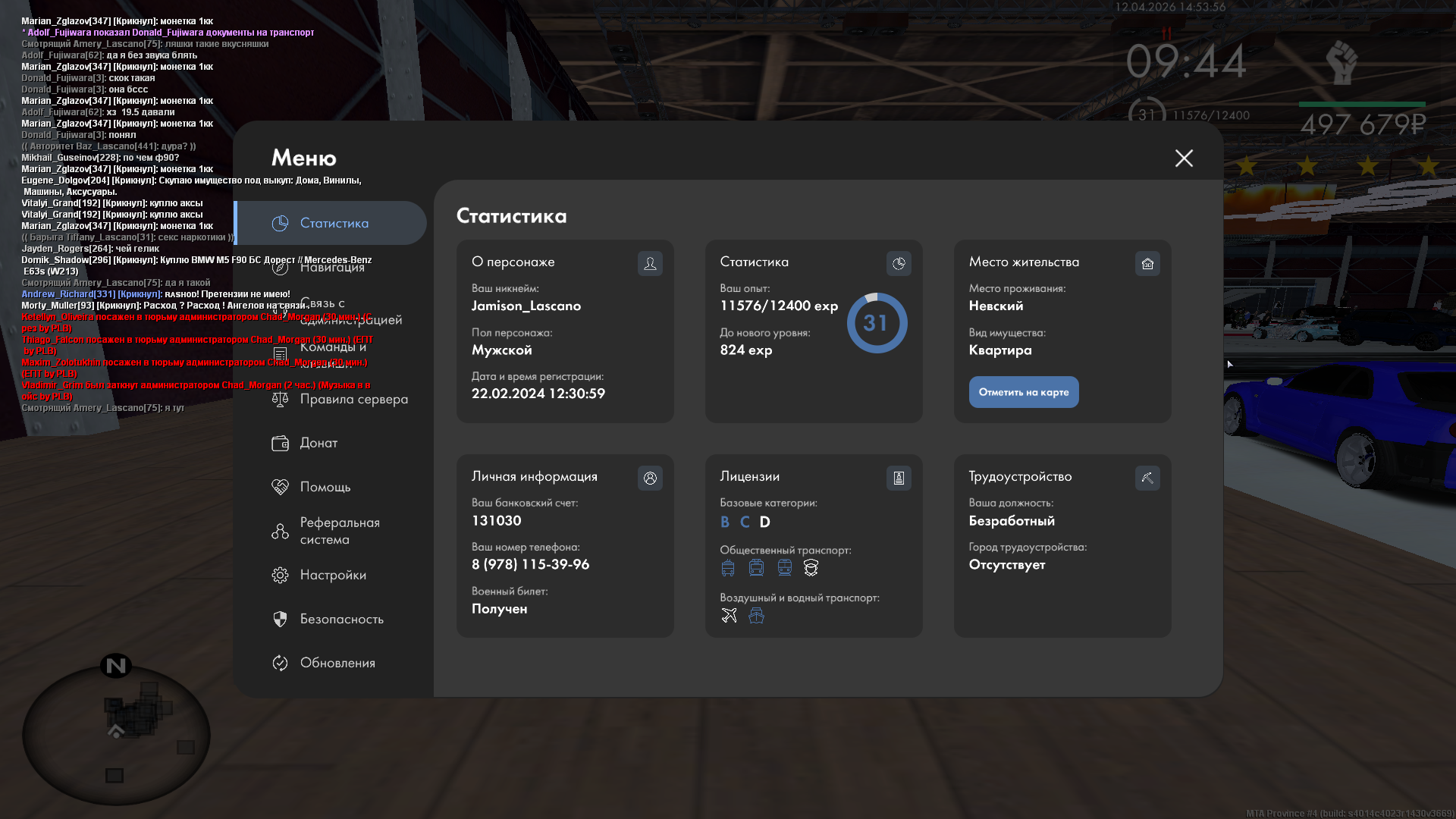Click the level 31 circular progress indicator
The width and height of the screenshot is (1456, 819).
[x=877, y=323]
